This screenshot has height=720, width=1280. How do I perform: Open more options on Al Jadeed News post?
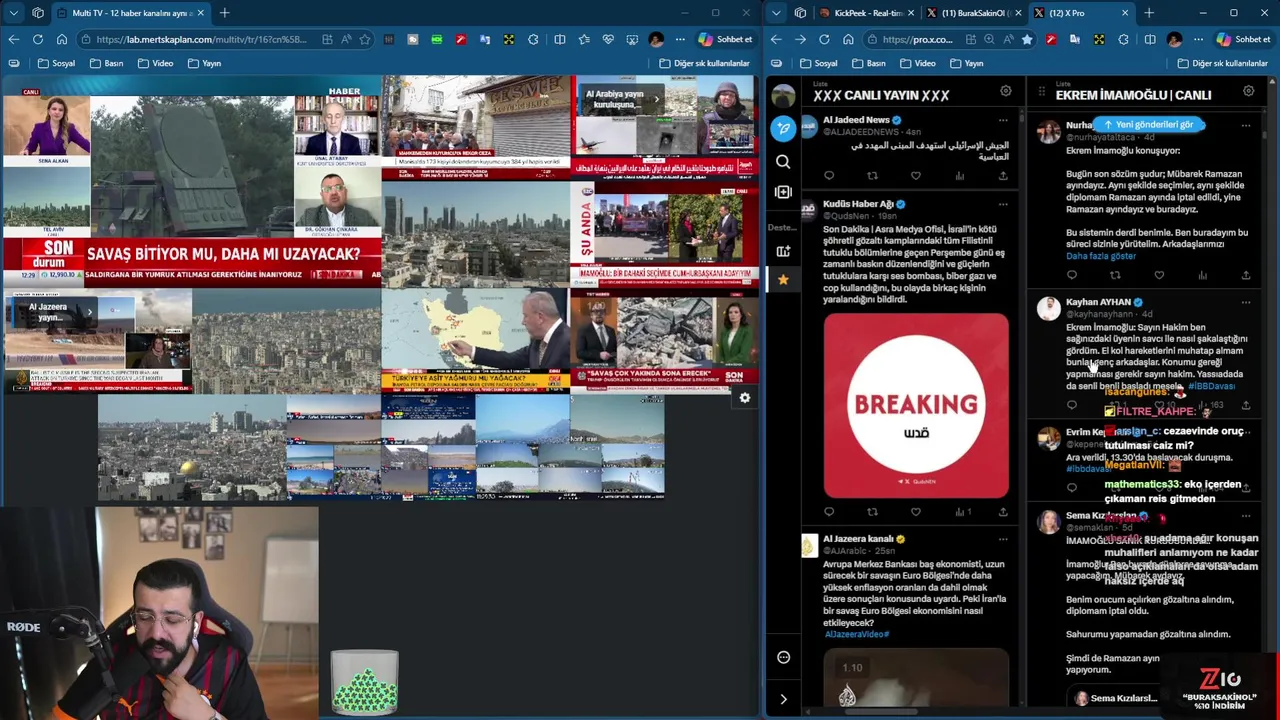[x=1003, y=120]
